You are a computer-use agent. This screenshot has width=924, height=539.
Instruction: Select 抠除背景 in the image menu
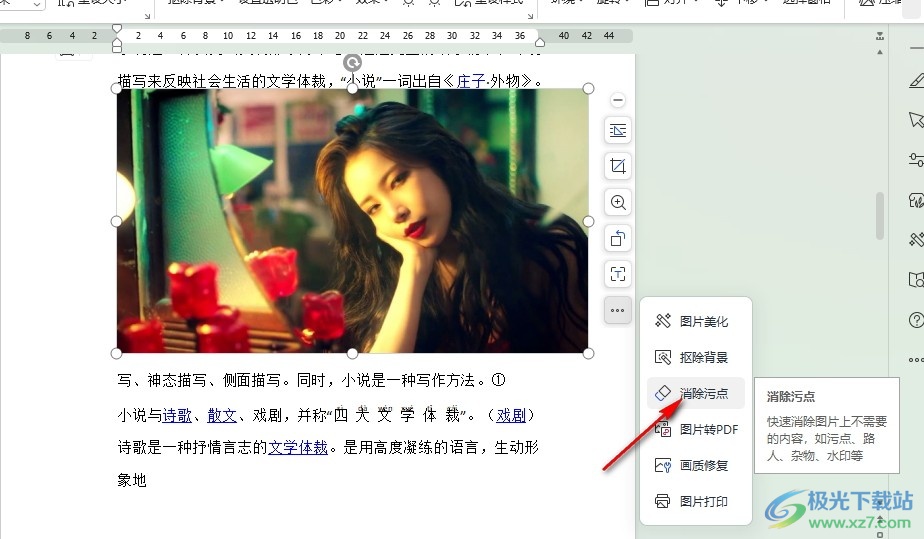[703, 358]
